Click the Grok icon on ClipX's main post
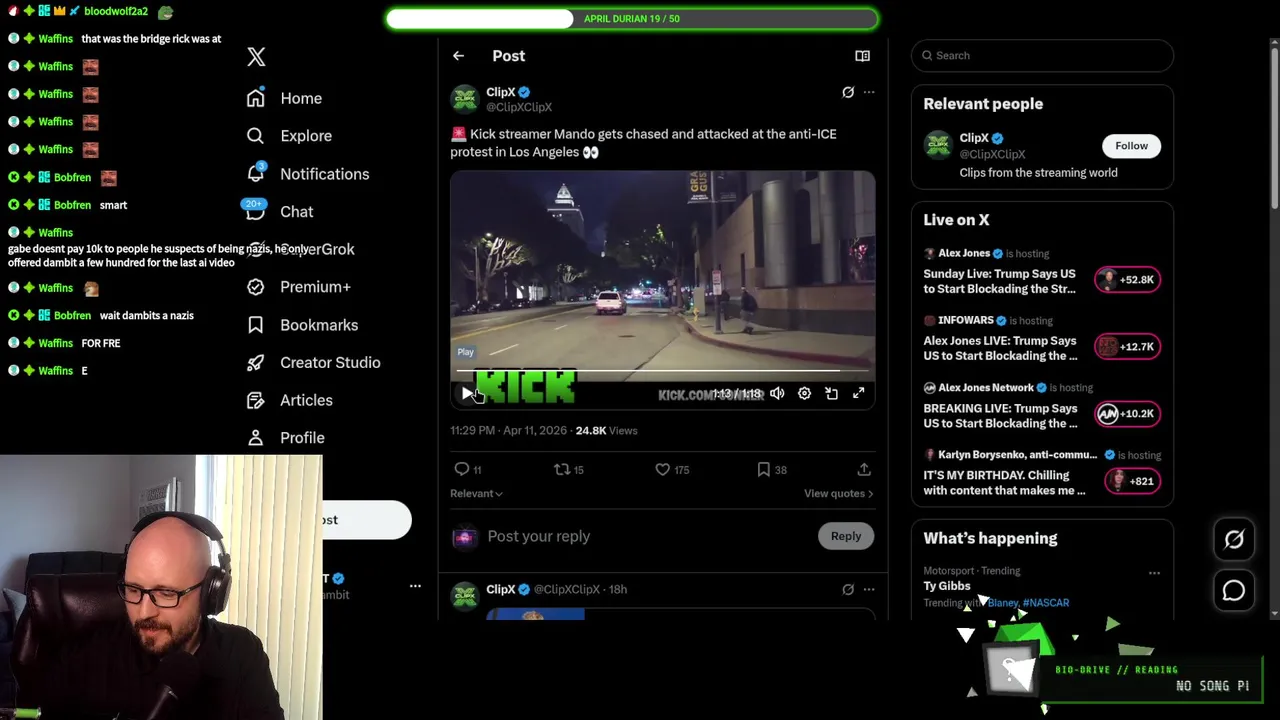The width and height of the screenshot is (1280, 720). pos(848,92)
